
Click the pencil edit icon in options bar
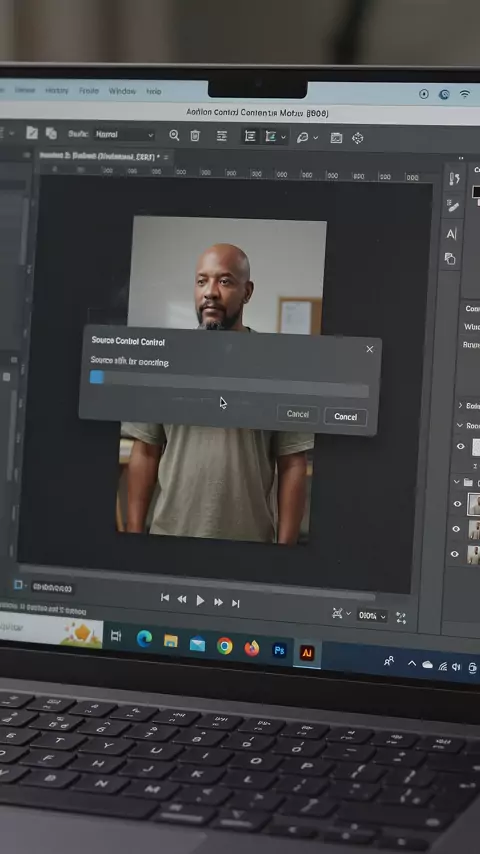(x=32, y=132)
